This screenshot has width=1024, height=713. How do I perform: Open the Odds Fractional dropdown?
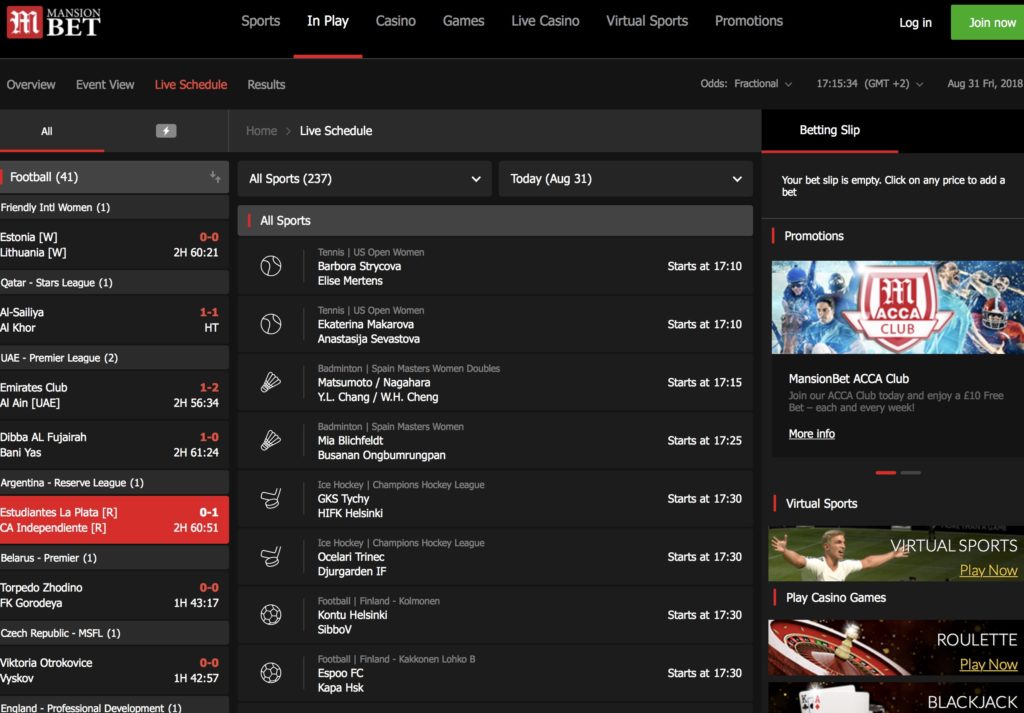[746, 84]
